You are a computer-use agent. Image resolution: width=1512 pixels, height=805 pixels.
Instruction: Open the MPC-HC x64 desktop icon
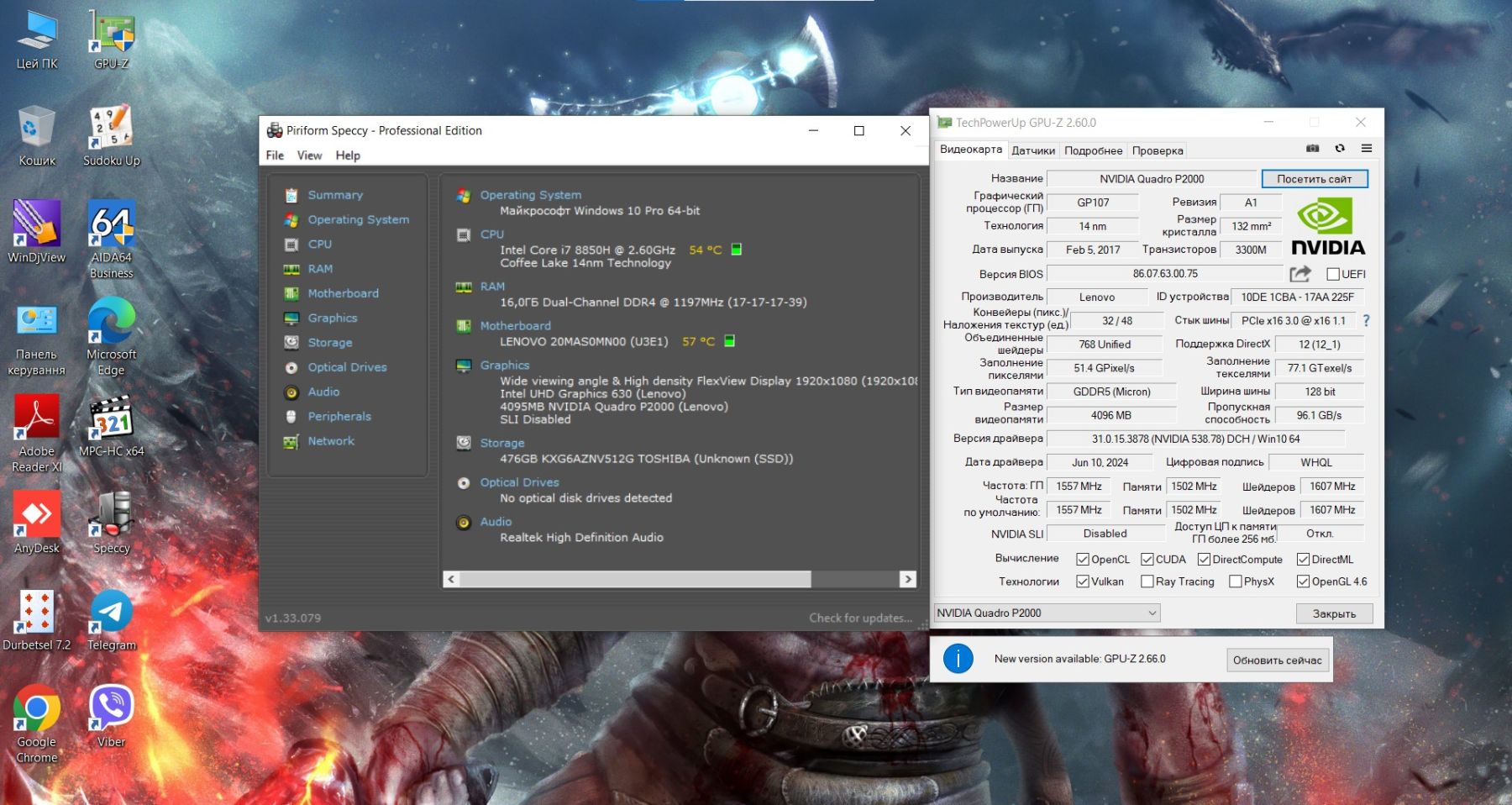112,426
